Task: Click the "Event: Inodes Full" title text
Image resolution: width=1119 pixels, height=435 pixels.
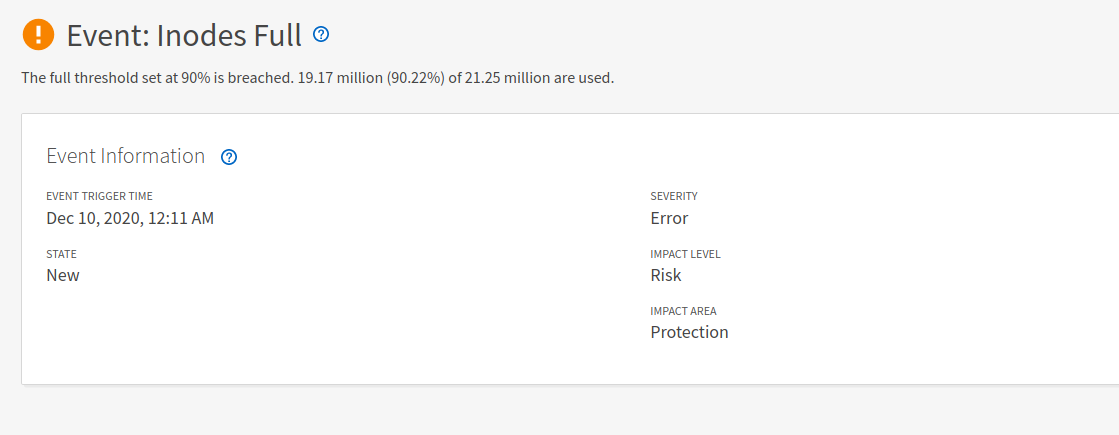Action: click(x=184, y=36)
